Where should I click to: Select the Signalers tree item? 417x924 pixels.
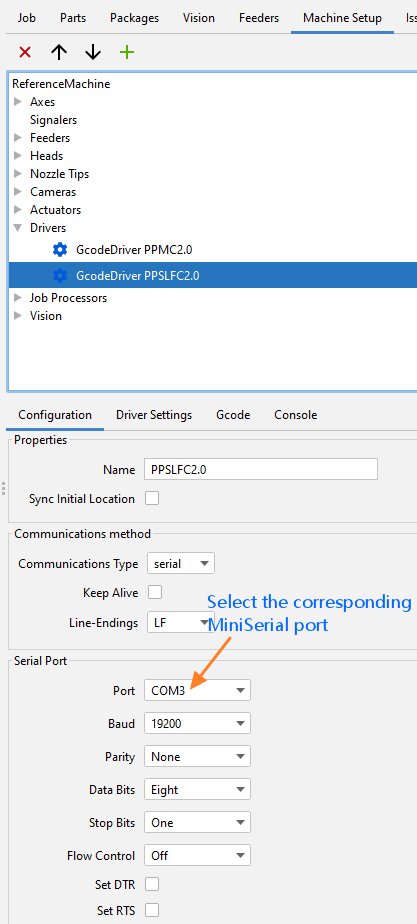[x=54, y=120]
